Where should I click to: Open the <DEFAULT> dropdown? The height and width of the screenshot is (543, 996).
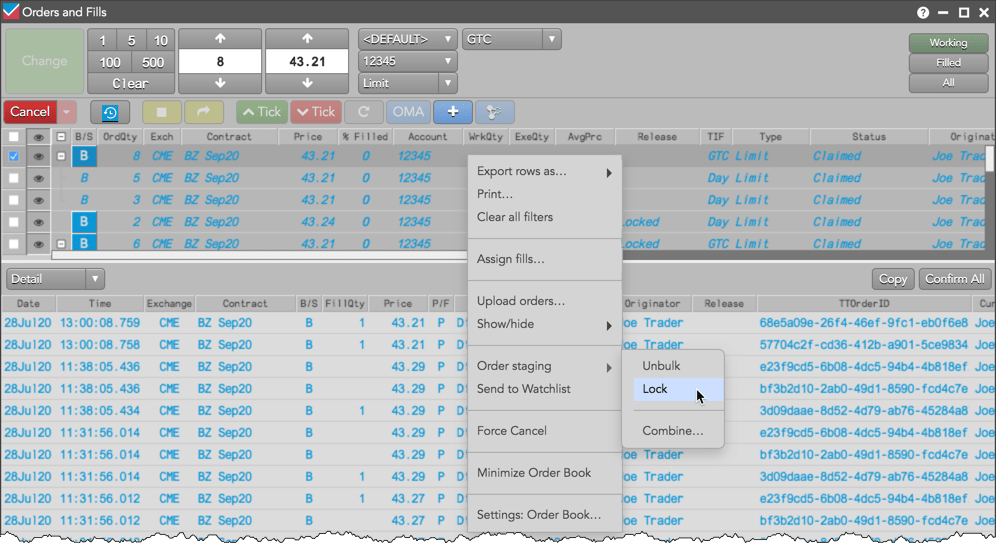pyautogui.click(x=407, y=39)
